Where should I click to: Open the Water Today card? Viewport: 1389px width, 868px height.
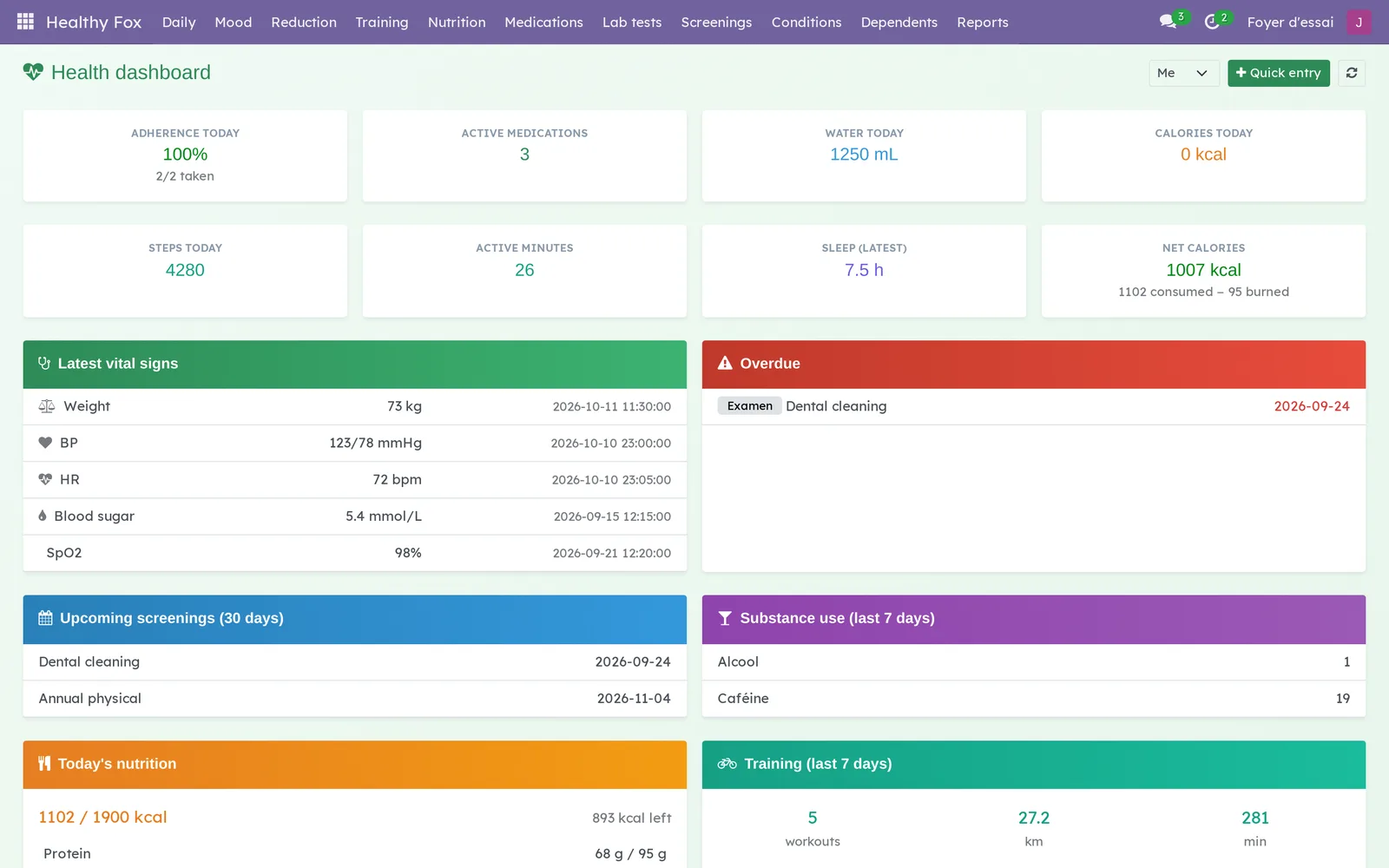pyautogui.click(x=864, y=155)
